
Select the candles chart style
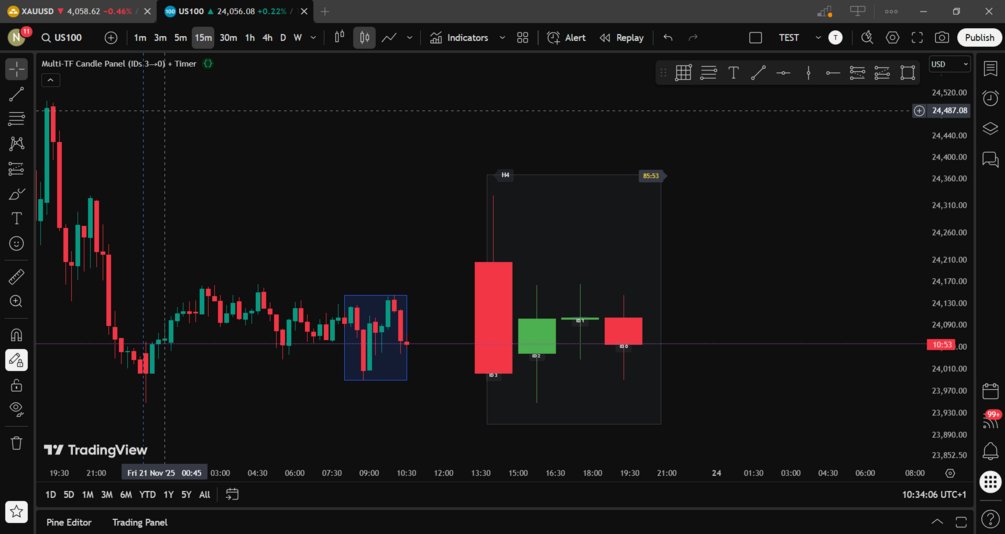click(364, 38)
